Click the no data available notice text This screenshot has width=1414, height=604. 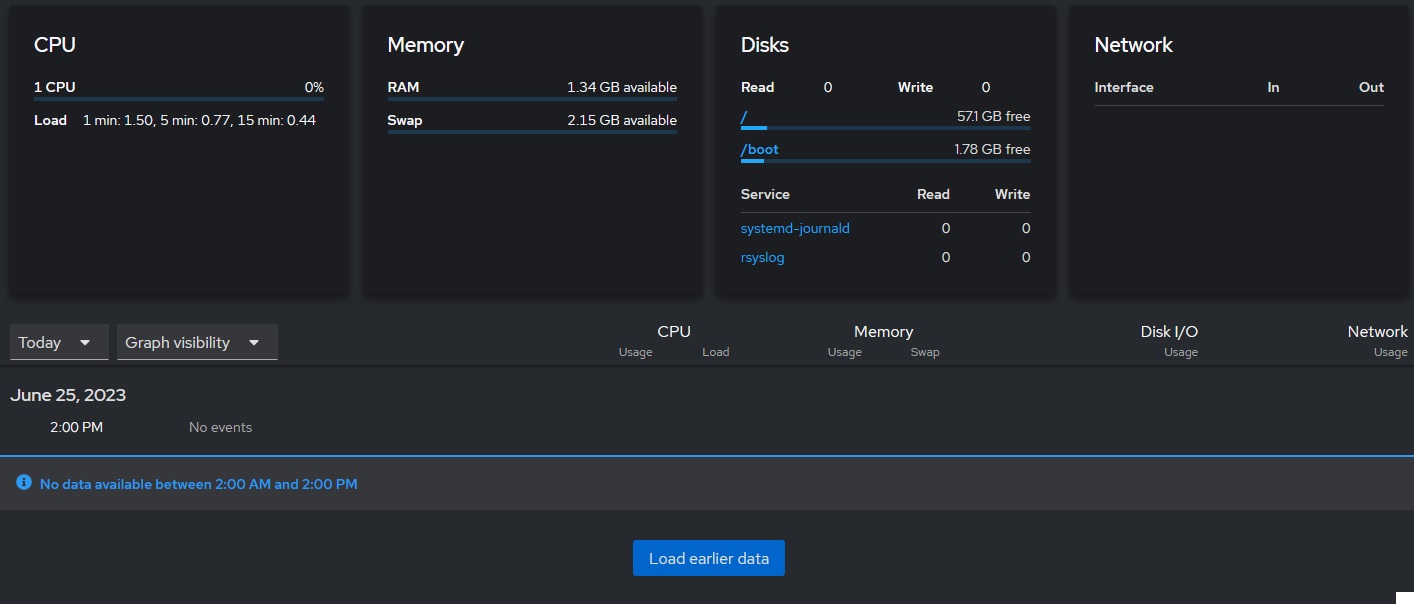click(198, 483)
